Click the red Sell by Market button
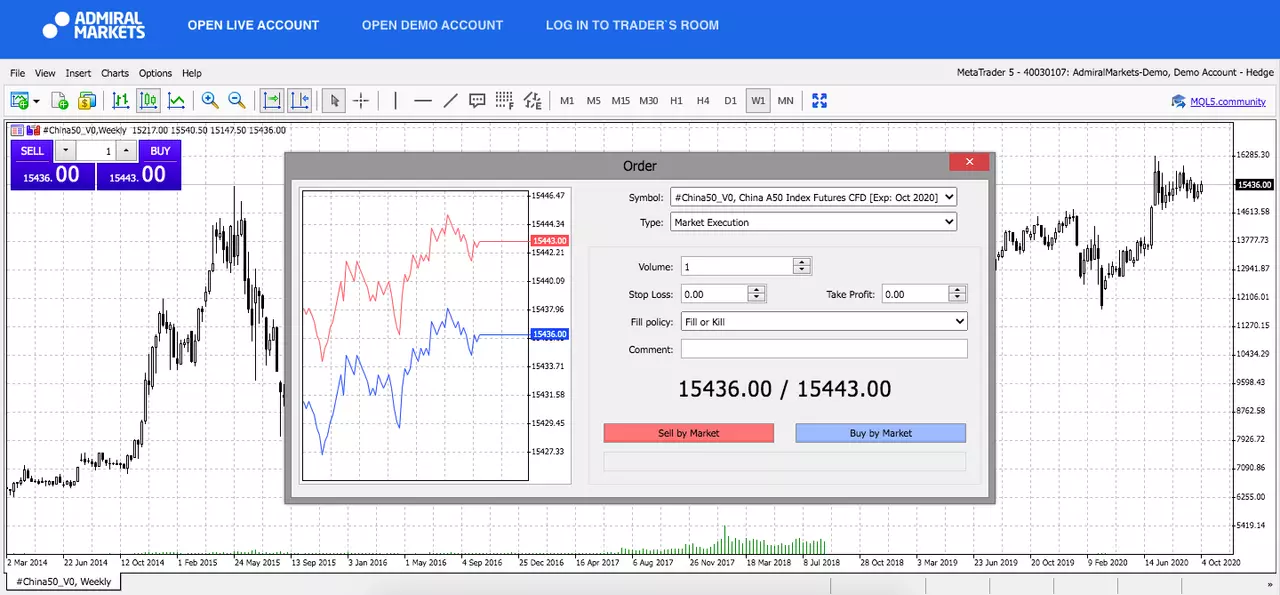 tap(689, 433)
